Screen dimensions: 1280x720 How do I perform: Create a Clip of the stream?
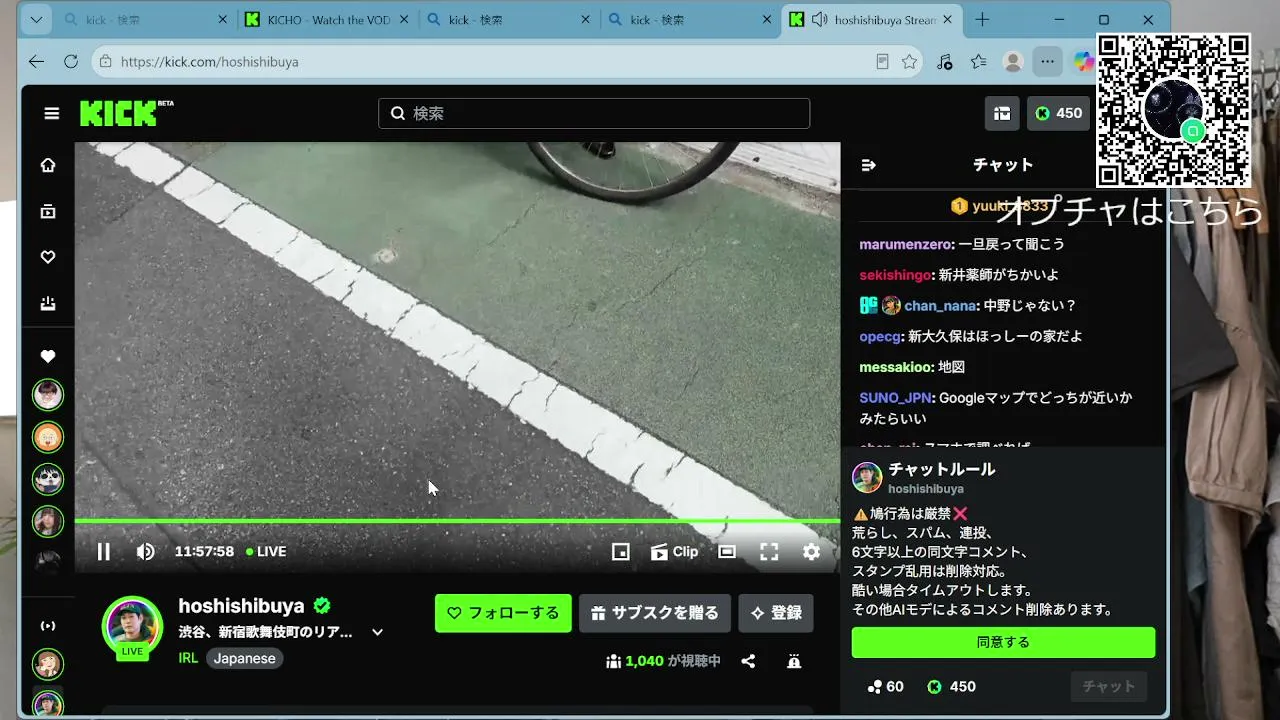click(x=674, y=551)
